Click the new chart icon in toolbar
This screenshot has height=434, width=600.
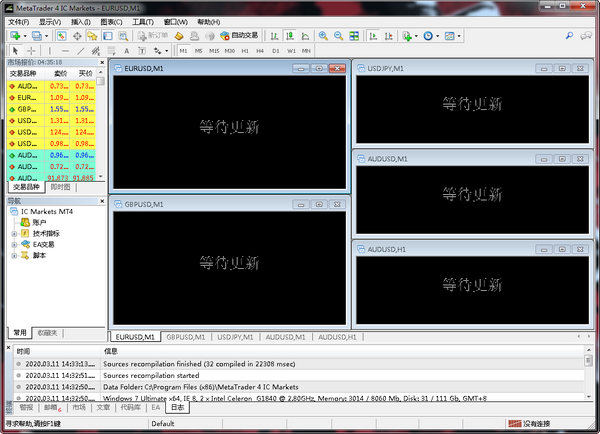[15, 35]
